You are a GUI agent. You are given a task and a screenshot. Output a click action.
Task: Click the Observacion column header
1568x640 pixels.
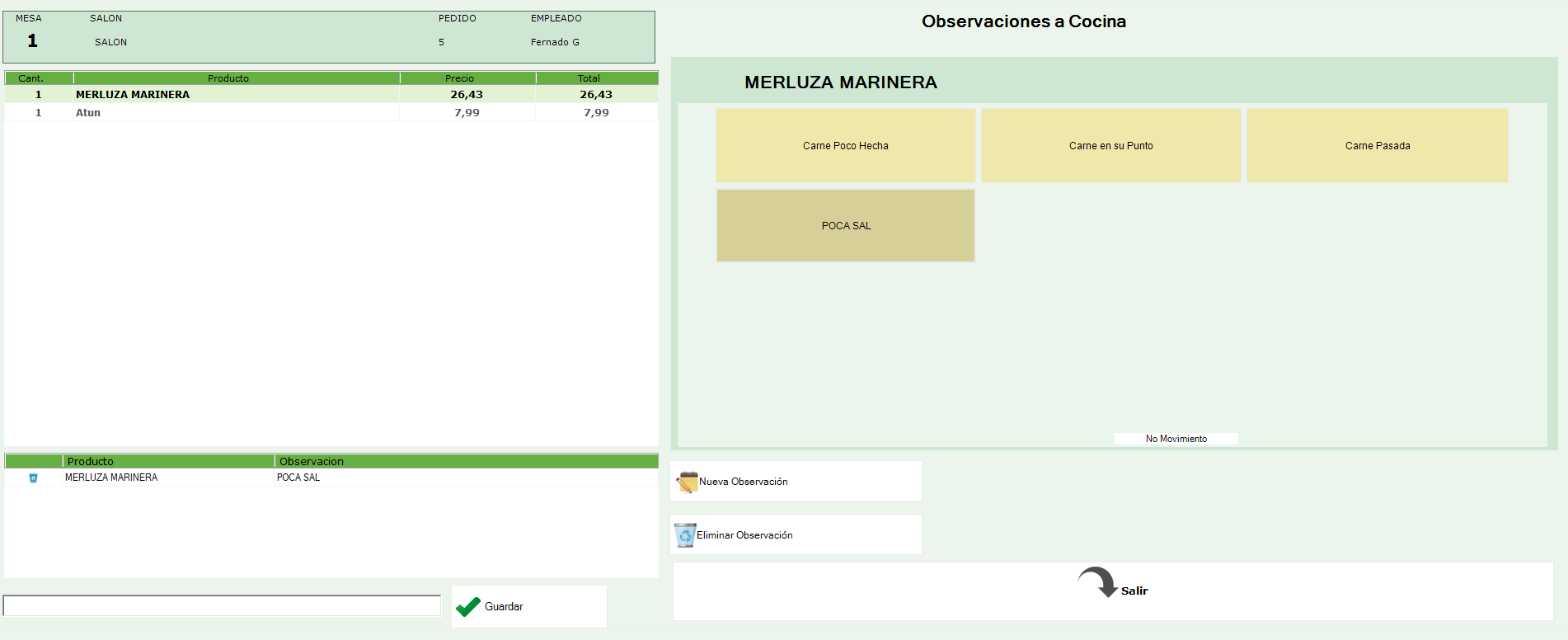[x=312, y=461]
